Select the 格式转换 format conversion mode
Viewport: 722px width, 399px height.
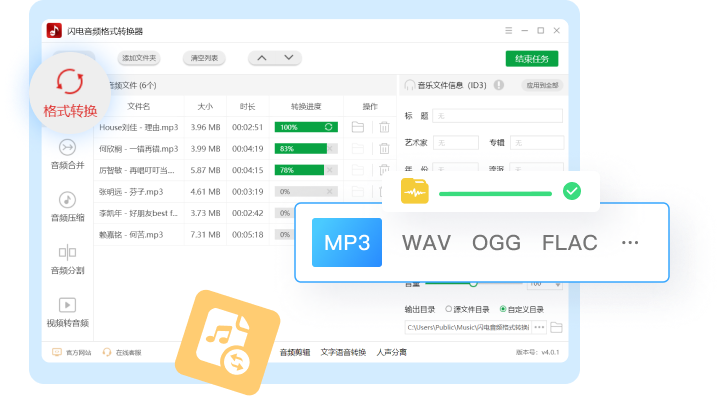point(70,93)
